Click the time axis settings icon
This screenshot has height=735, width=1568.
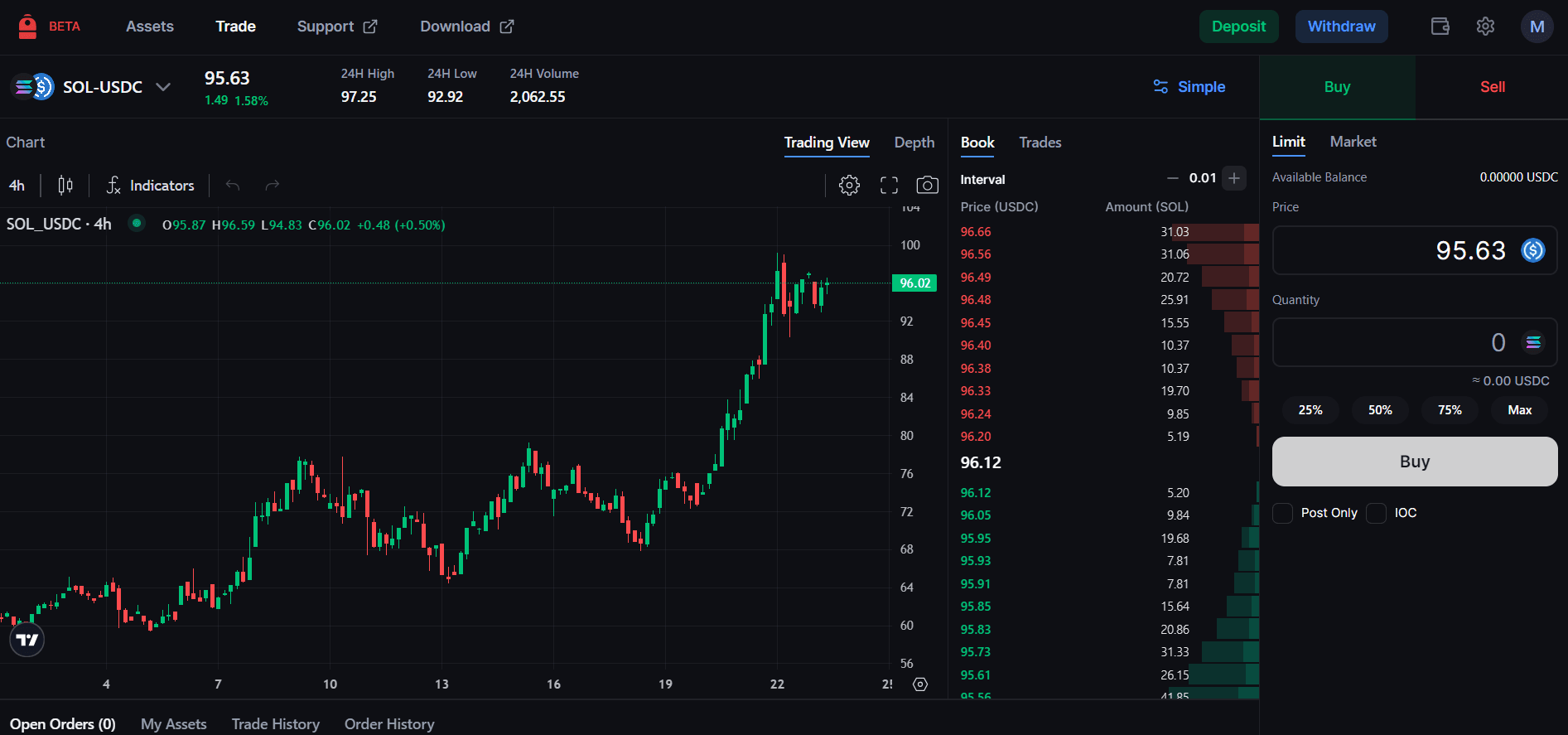tap(919, 684)
